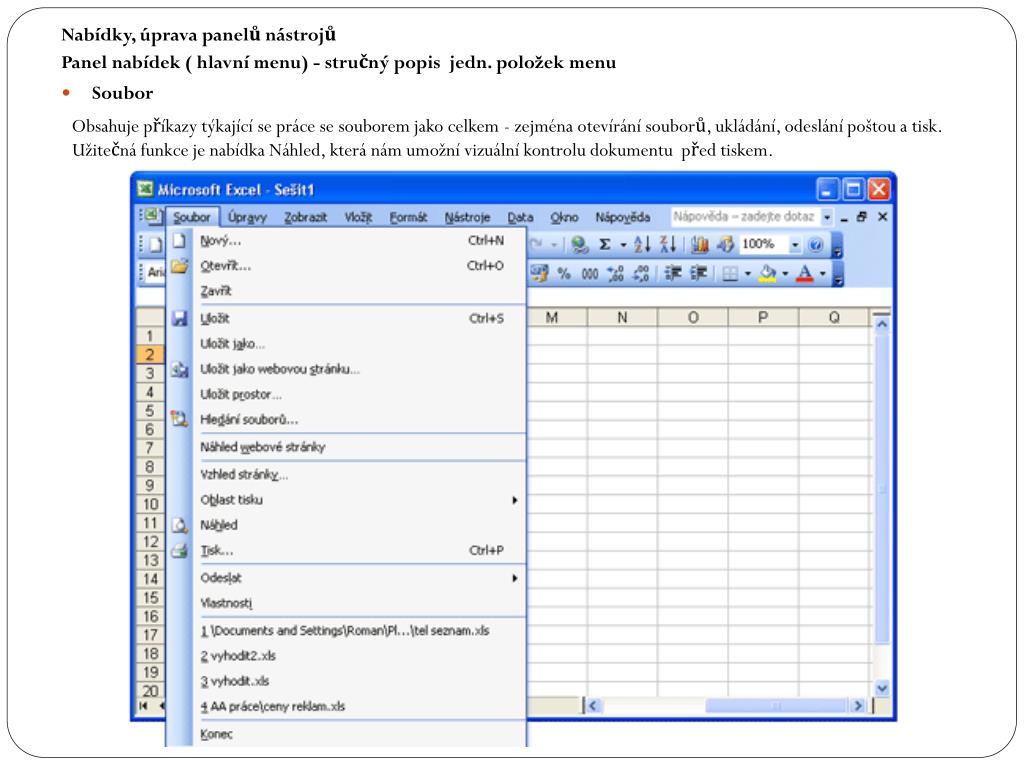1024x768 pixels.
Task: Choose Nový... from Soubor menu
Action: point(347,240)
